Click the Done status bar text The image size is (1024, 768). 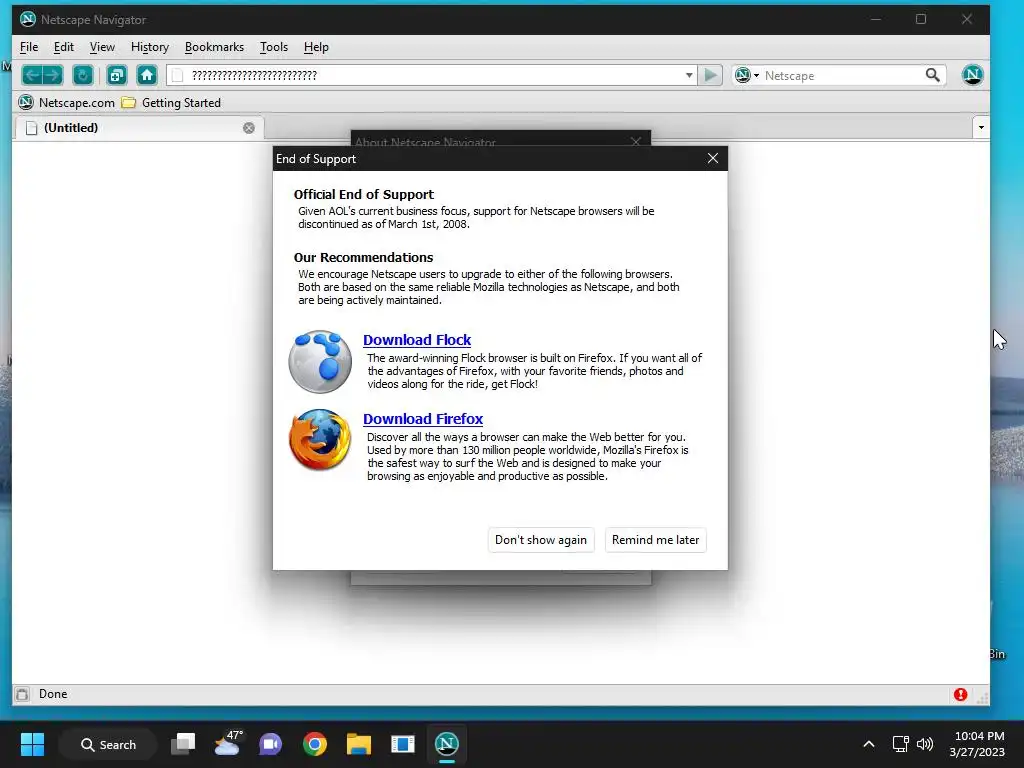pos(53,694)
